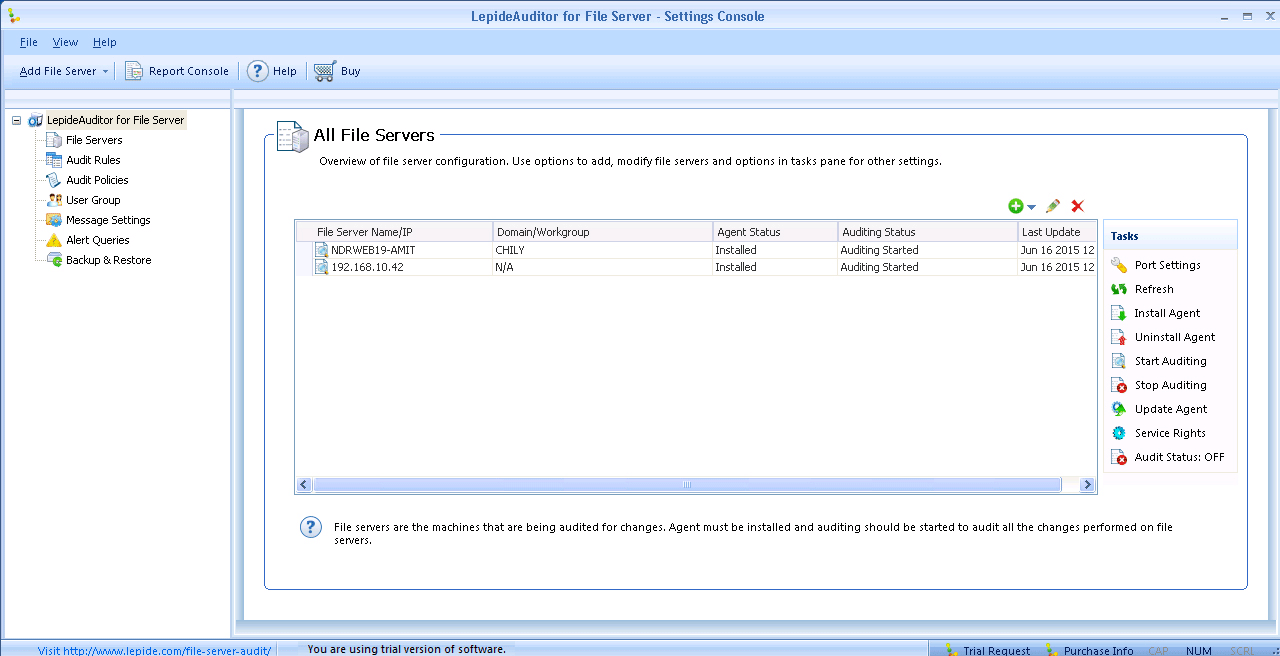Viewport: 1280px width, 656px height.
Task: Click Trial Request in status bar
Action: point(996,650)
